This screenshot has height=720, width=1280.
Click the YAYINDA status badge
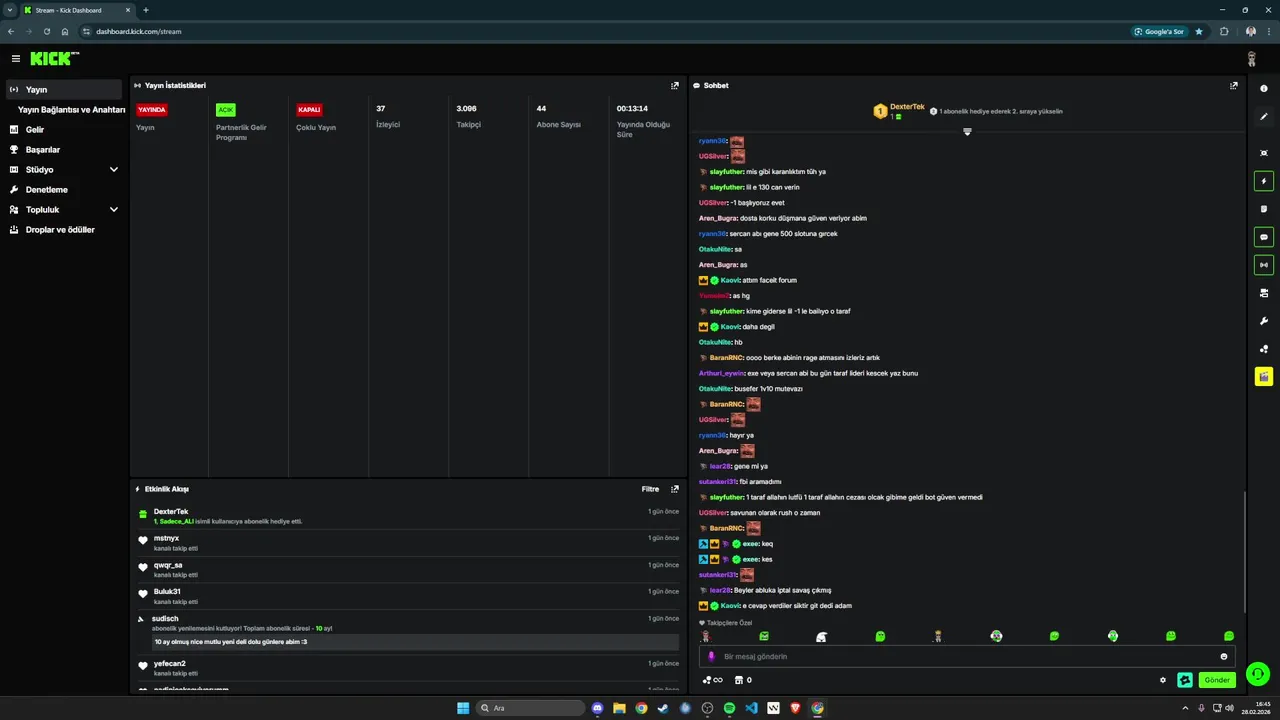[x=152, y=110]
